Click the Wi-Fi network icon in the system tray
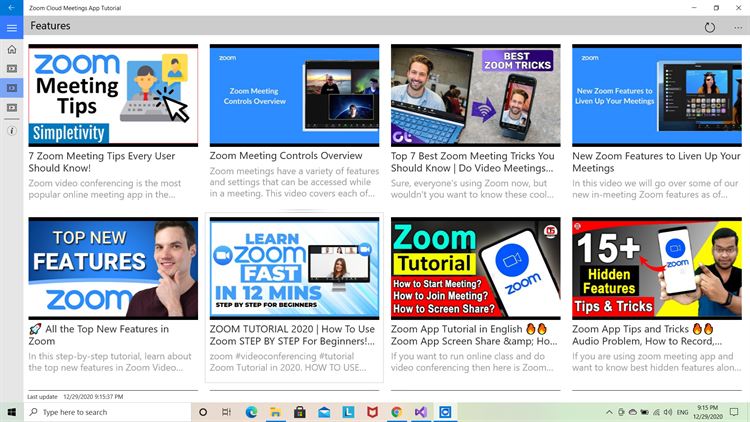 click(x=656, y=412)
